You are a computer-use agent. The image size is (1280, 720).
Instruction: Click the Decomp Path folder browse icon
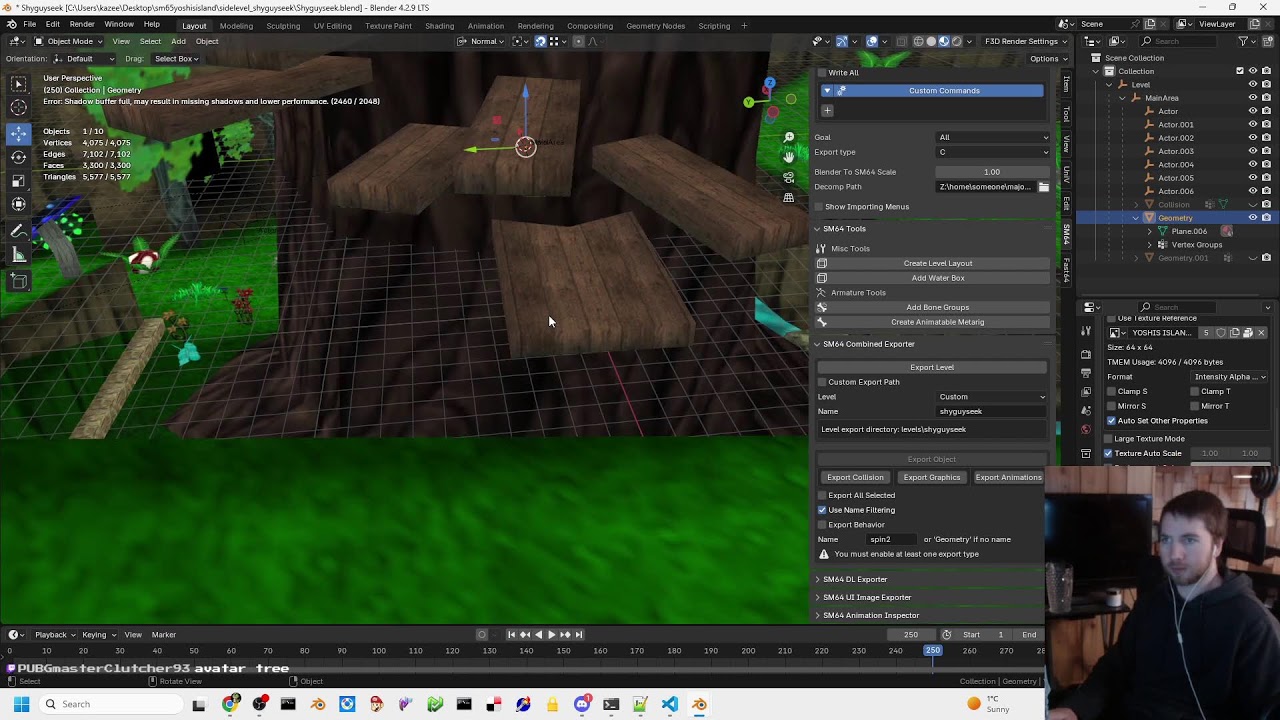click(x=1043, y=187)
